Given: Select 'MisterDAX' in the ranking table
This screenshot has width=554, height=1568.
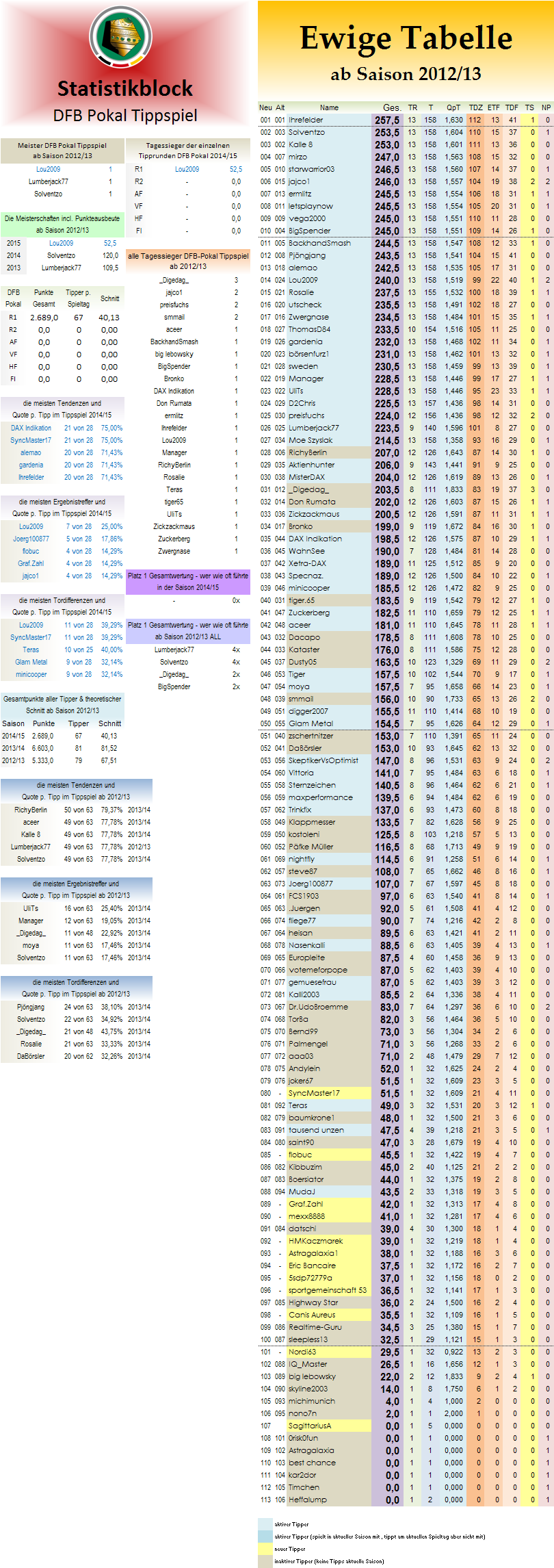Looking at the screenshot, I should (306, 477).
